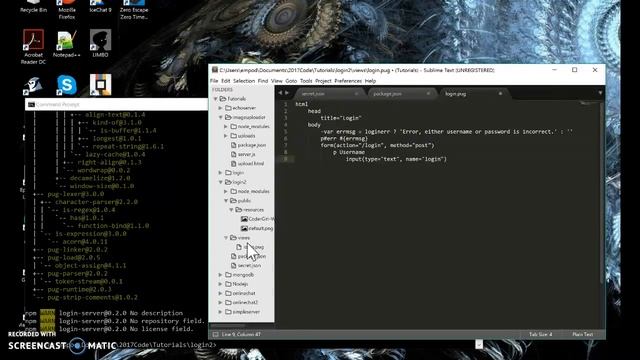Click the code minimap in the editor
Viewport: 640px width, 360px height.
point(588,103)
